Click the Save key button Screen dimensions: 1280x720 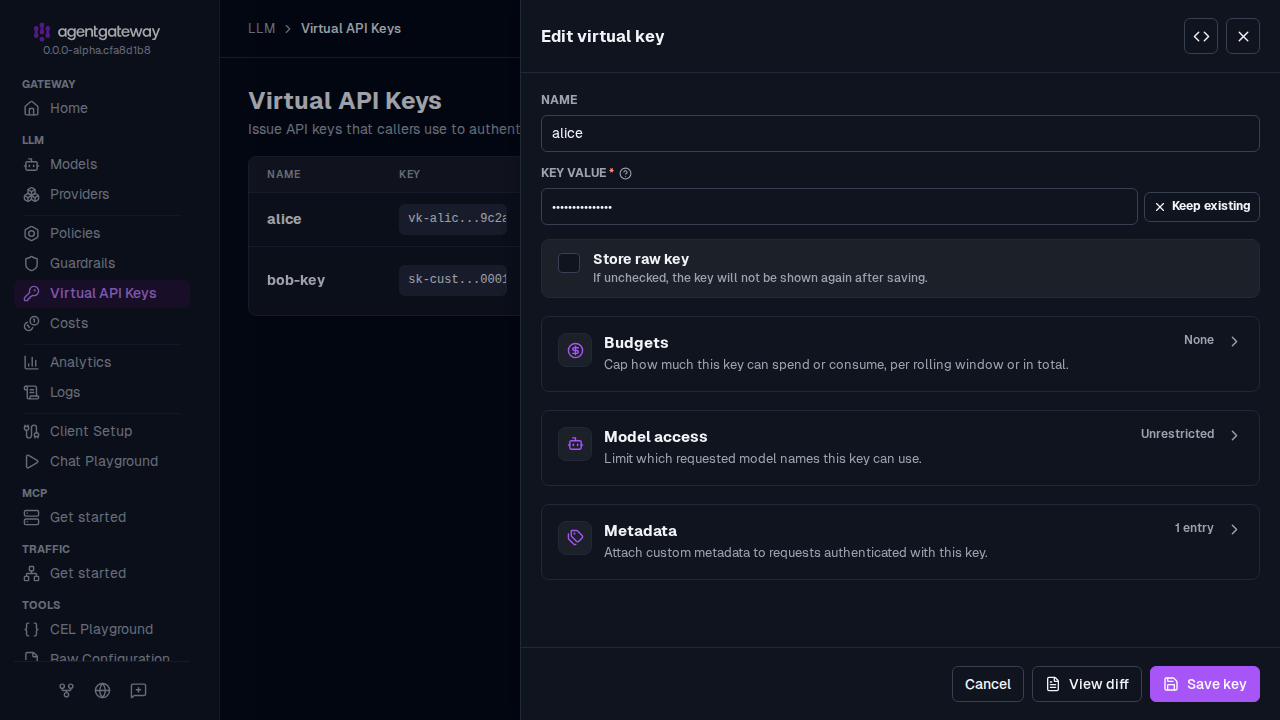click(x=1204, y=684)
